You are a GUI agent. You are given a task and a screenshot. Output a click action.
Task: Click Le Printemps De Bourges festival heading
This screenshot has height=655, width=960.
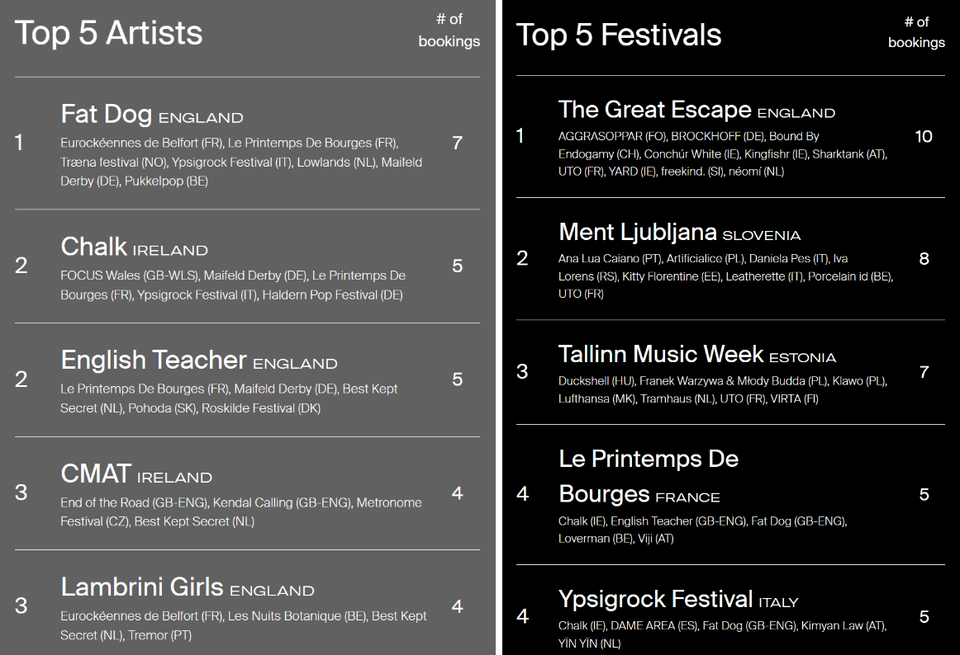(x=648, y=476)
